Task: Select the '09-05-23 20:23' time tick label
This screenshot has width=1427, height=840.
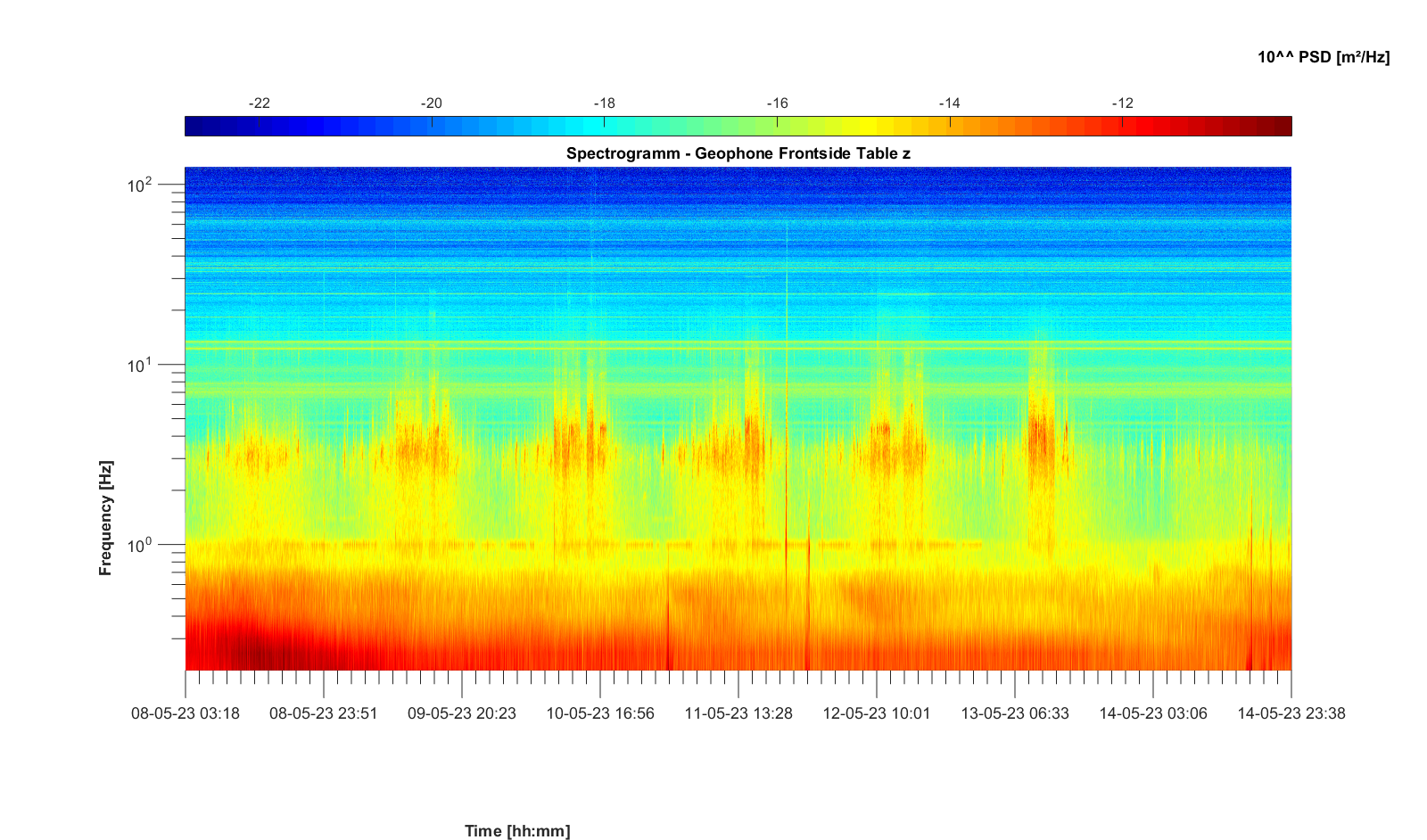Action: point(462,713)
